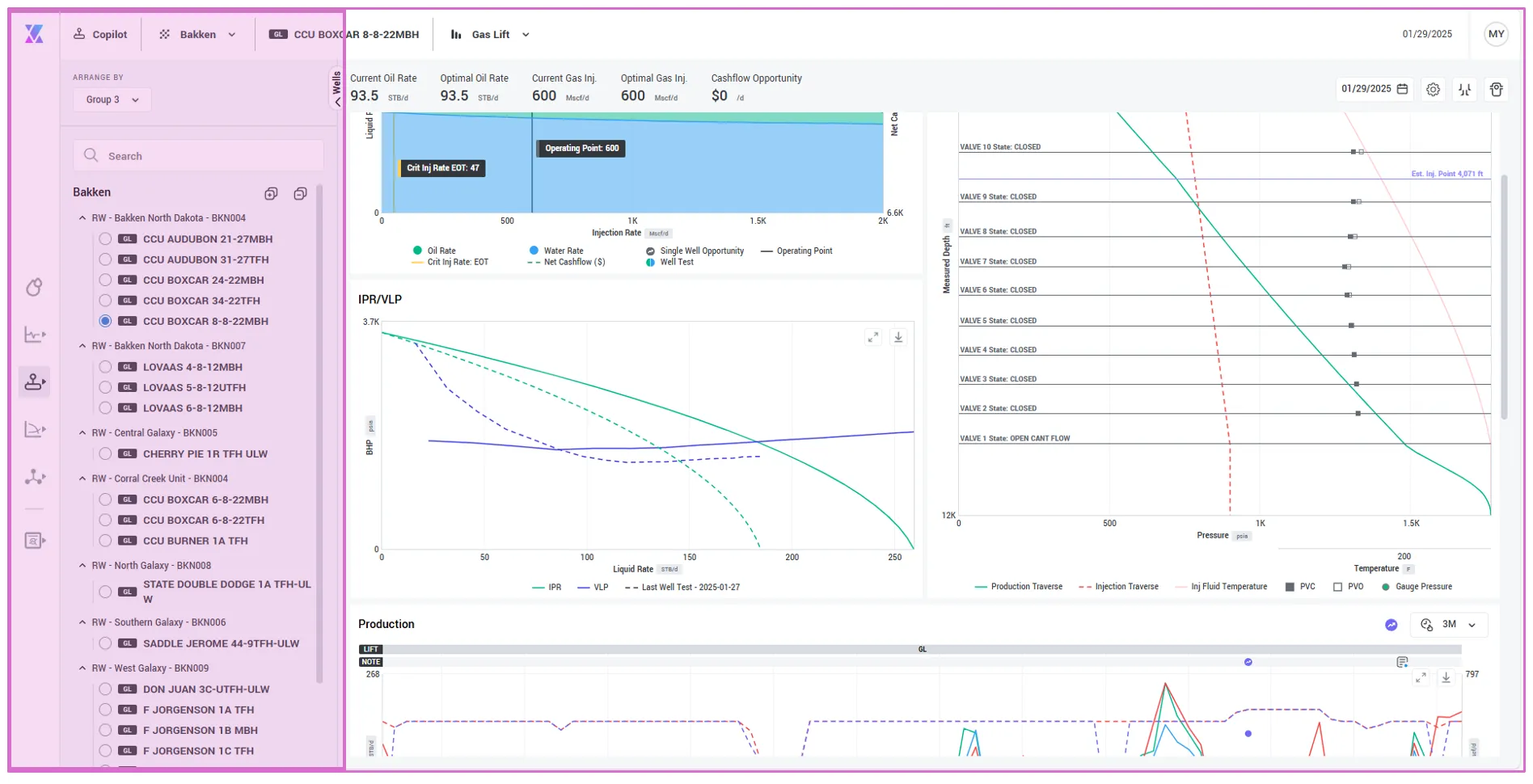Click the chart adjustment sliders icon
The image size is (1533, 784).
click(x=1464, y=90)
